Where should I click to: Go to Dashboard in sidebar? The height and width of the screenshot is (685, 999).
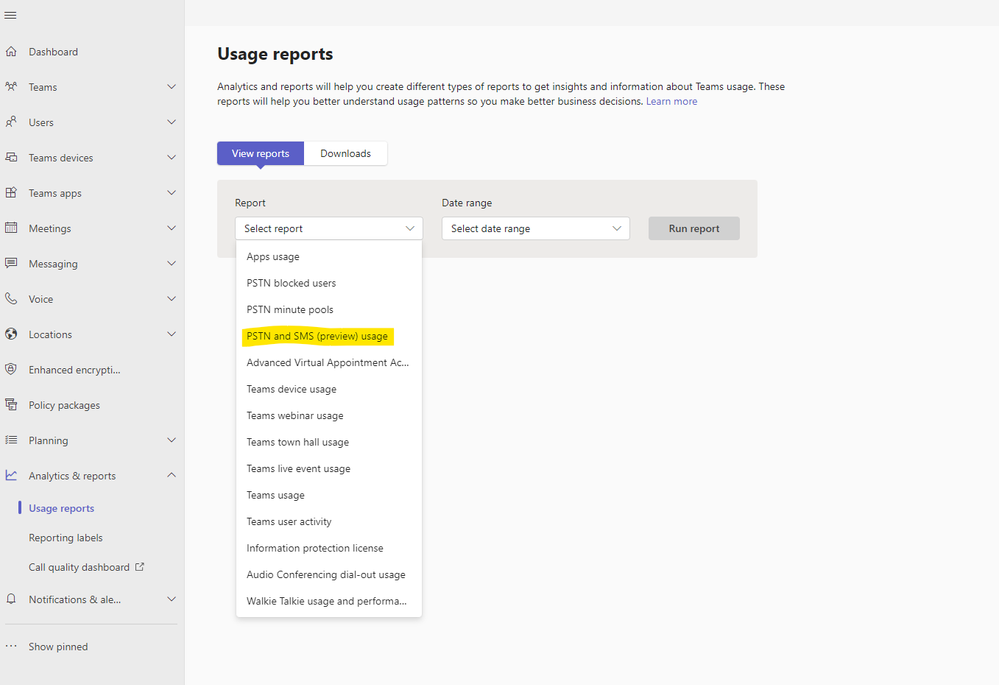tap(53, 52)
